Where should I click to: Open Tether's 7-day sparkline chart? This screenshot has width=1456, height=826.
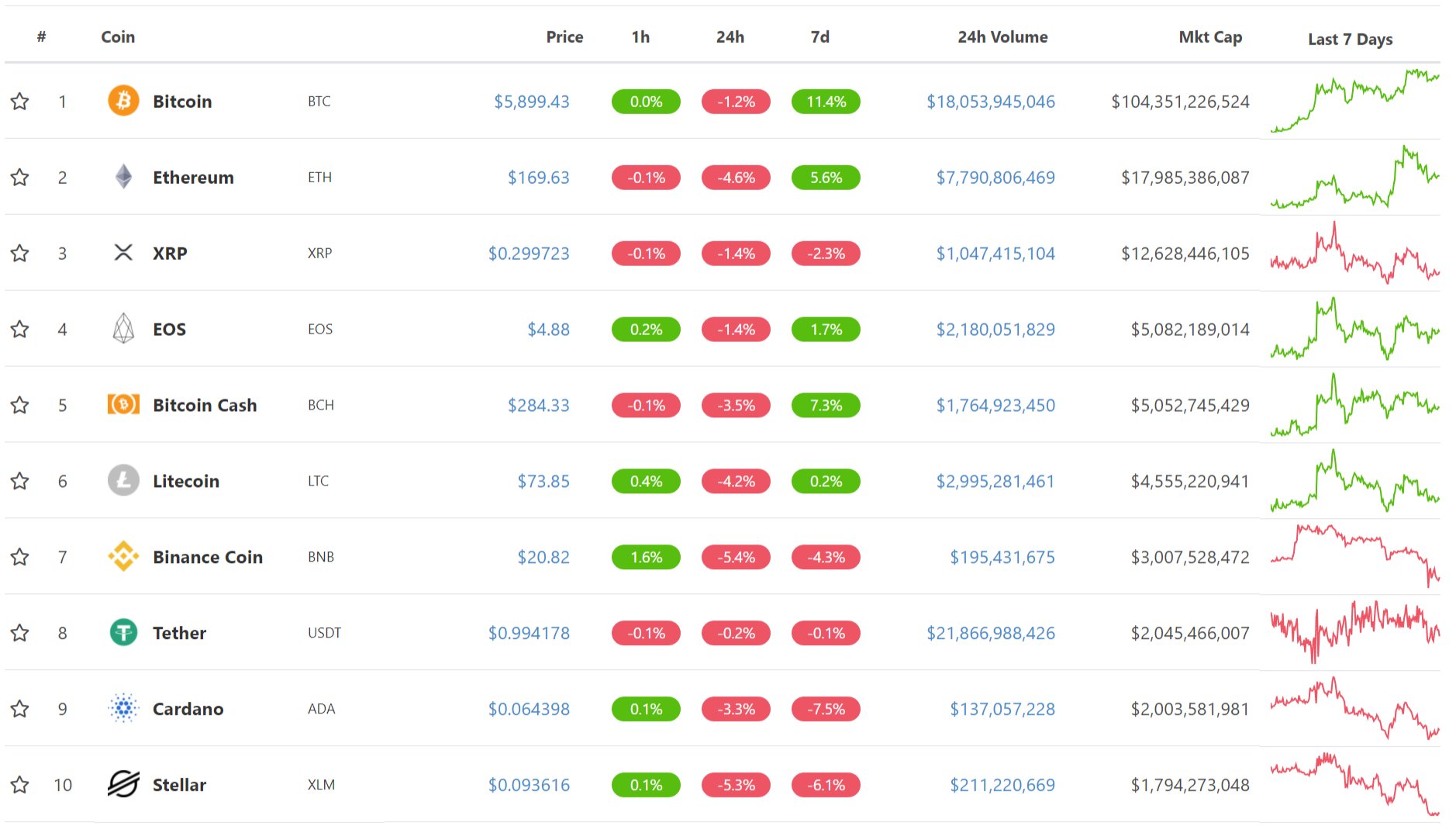click(1354, 631)
